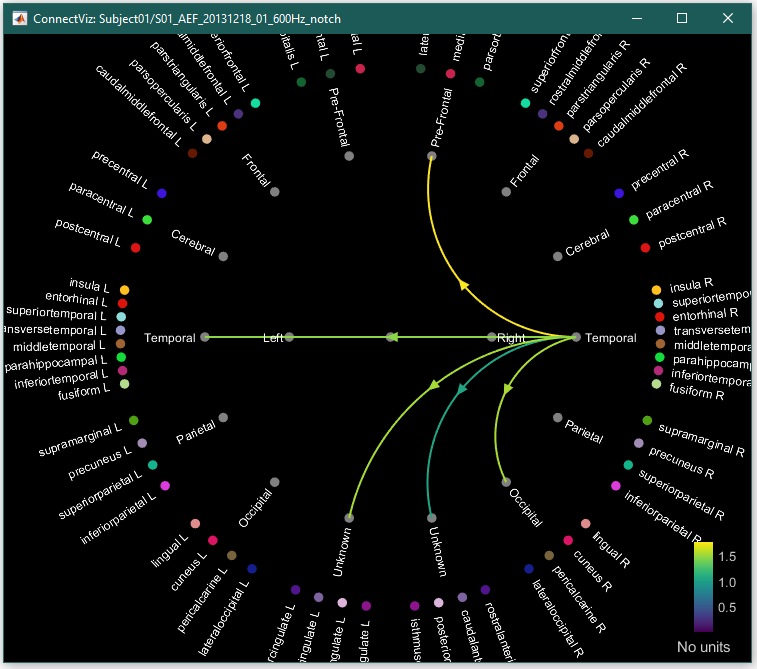
Task: Toggle the Left hemisphere node
Action: pos(289,337)
